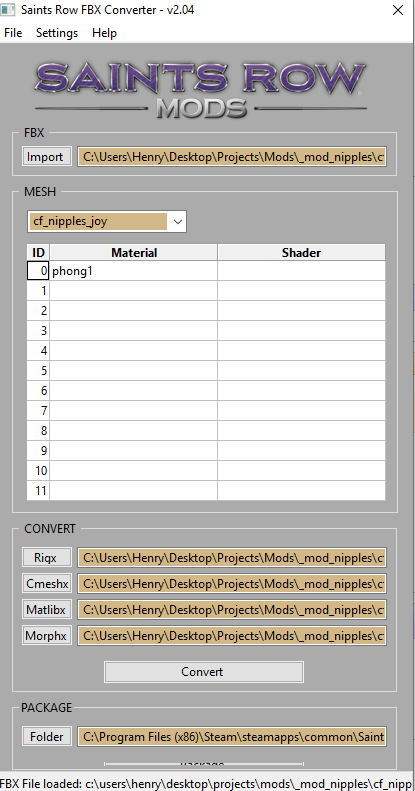Click the Import button
Image resolution: width=415 pixels, height=791 pixels.
45,157
